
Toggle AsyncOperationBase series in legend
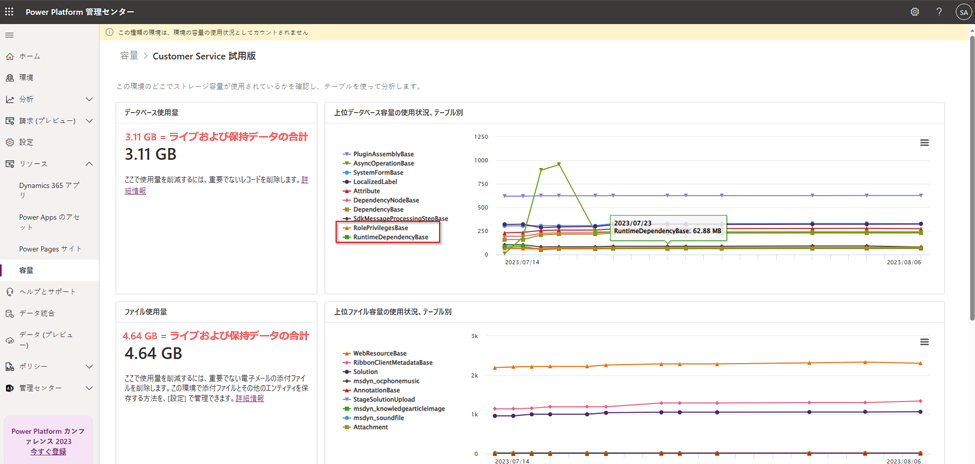point(378,163)
